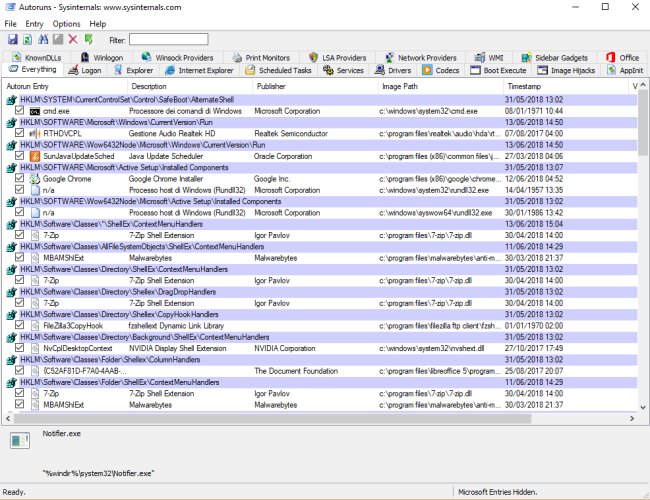Select the HKLM Wow6432Node CurrentVersion Run key row
650x500 pixels.
(x=320, y=145)
